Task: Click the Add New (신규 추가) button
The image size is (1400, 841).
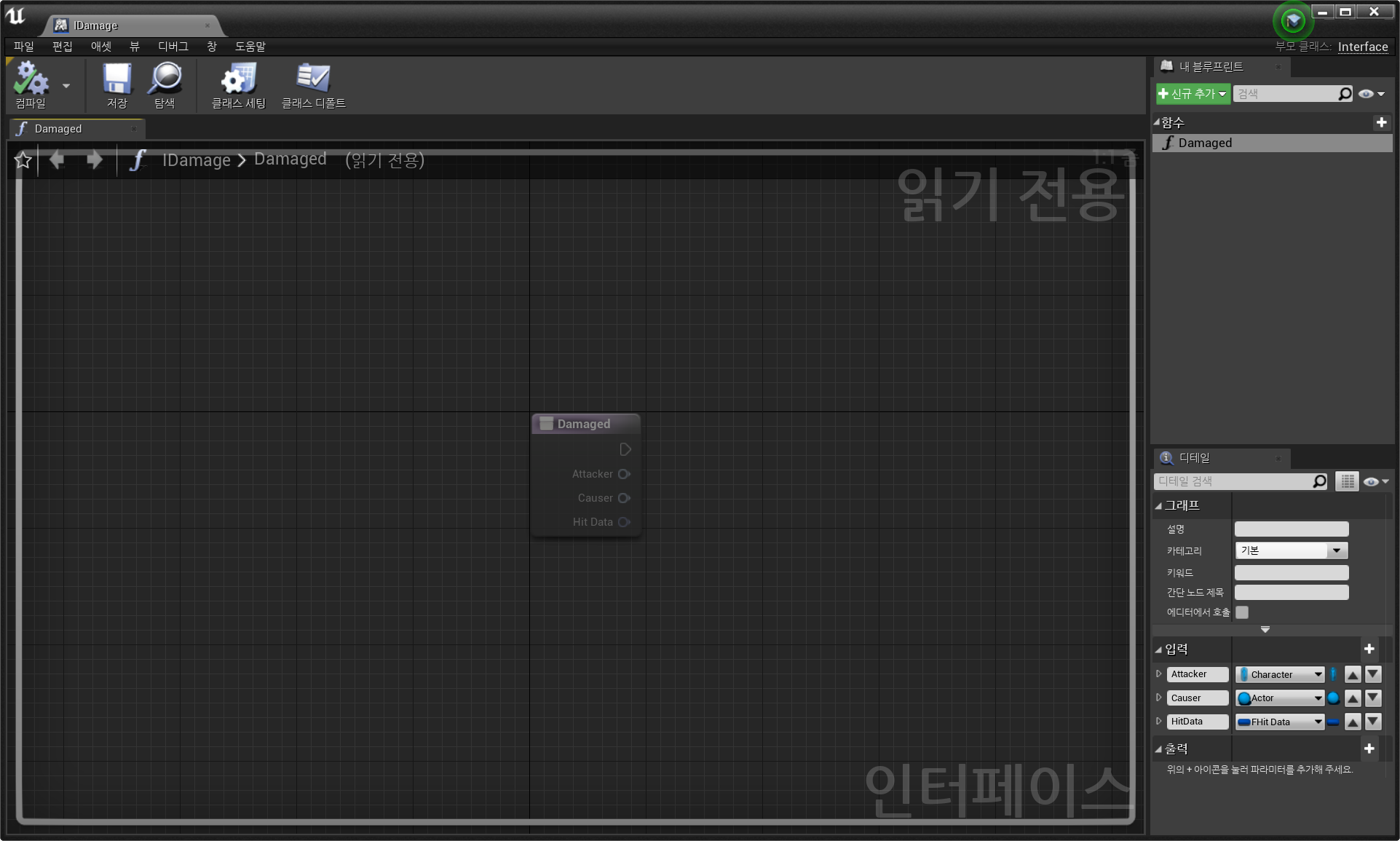Action: (x=1193, y=94)
